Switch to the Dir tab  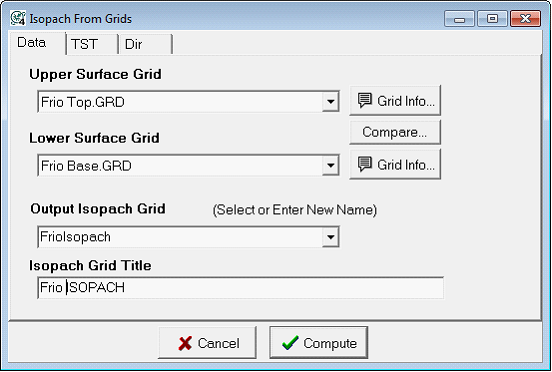145,44
